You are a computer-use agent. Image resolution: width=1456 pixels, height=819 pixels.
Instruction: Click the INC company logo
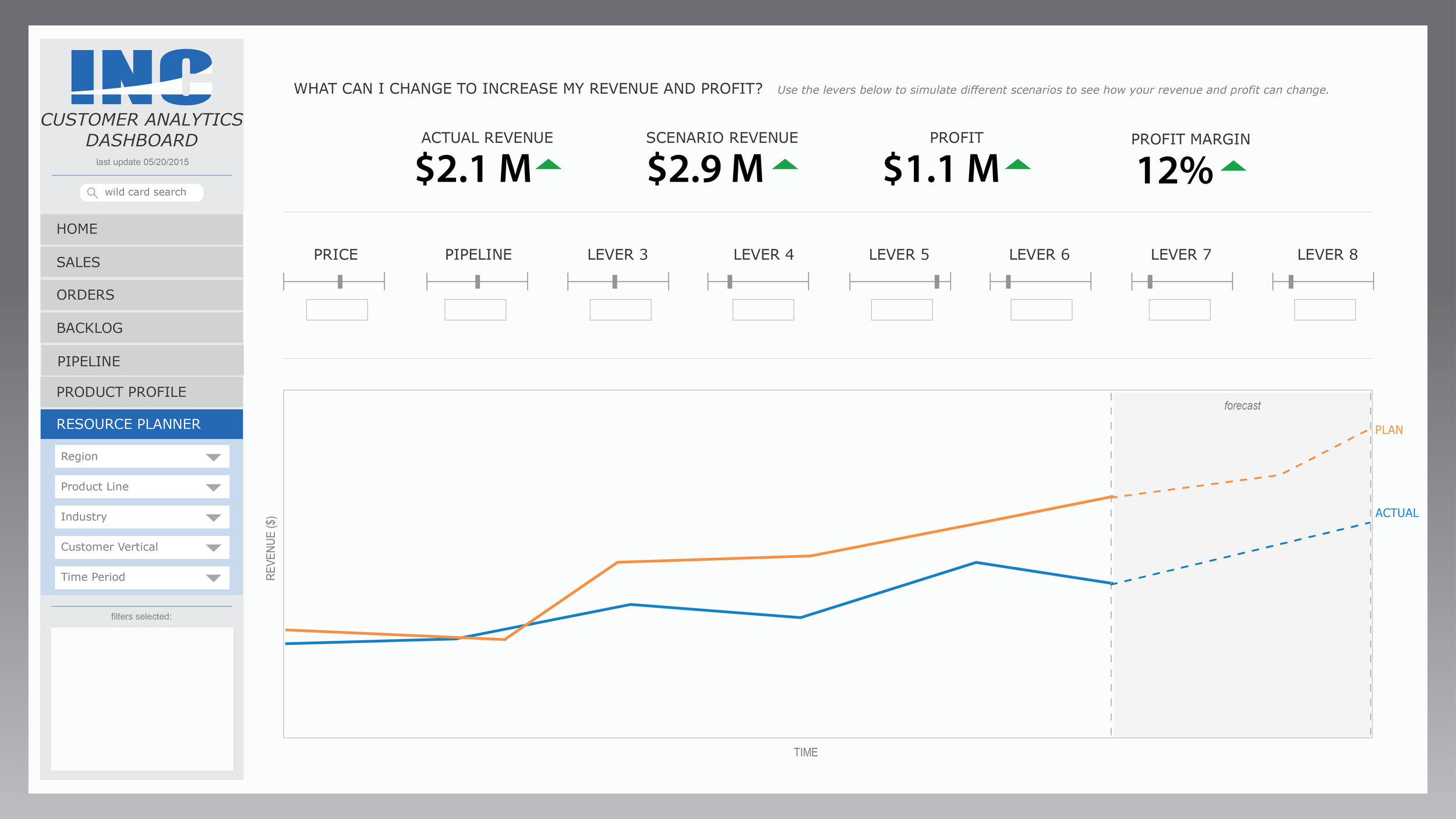click(142, 77)
